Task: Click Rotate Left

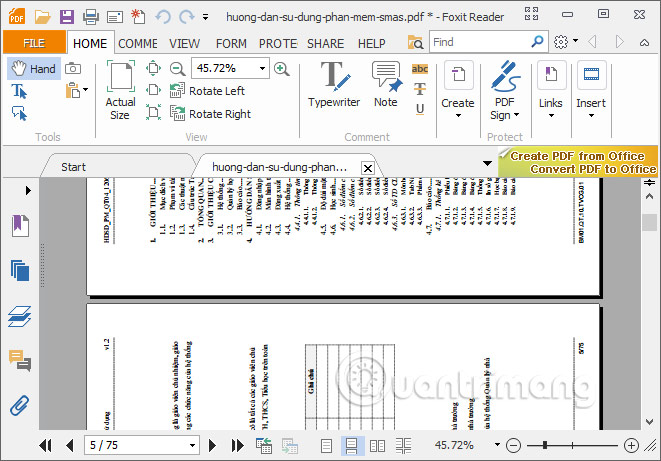Action: (x=208, y=91)
